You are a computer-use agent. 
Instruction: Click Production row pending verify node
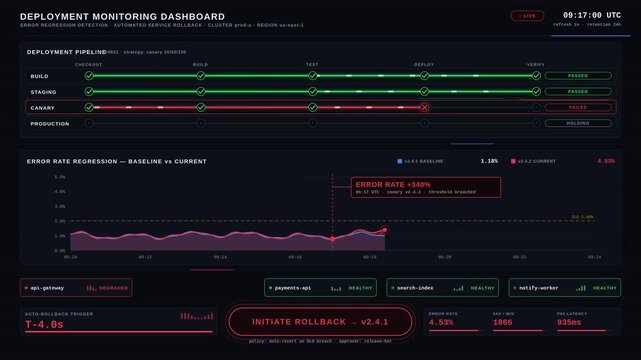[x=536, y=123]
